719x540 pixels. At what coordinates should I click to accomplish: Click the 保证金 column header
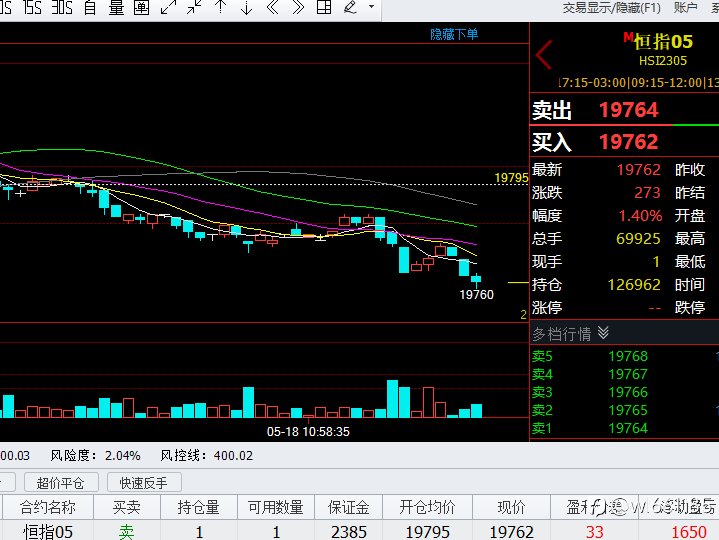click(348, 507)
